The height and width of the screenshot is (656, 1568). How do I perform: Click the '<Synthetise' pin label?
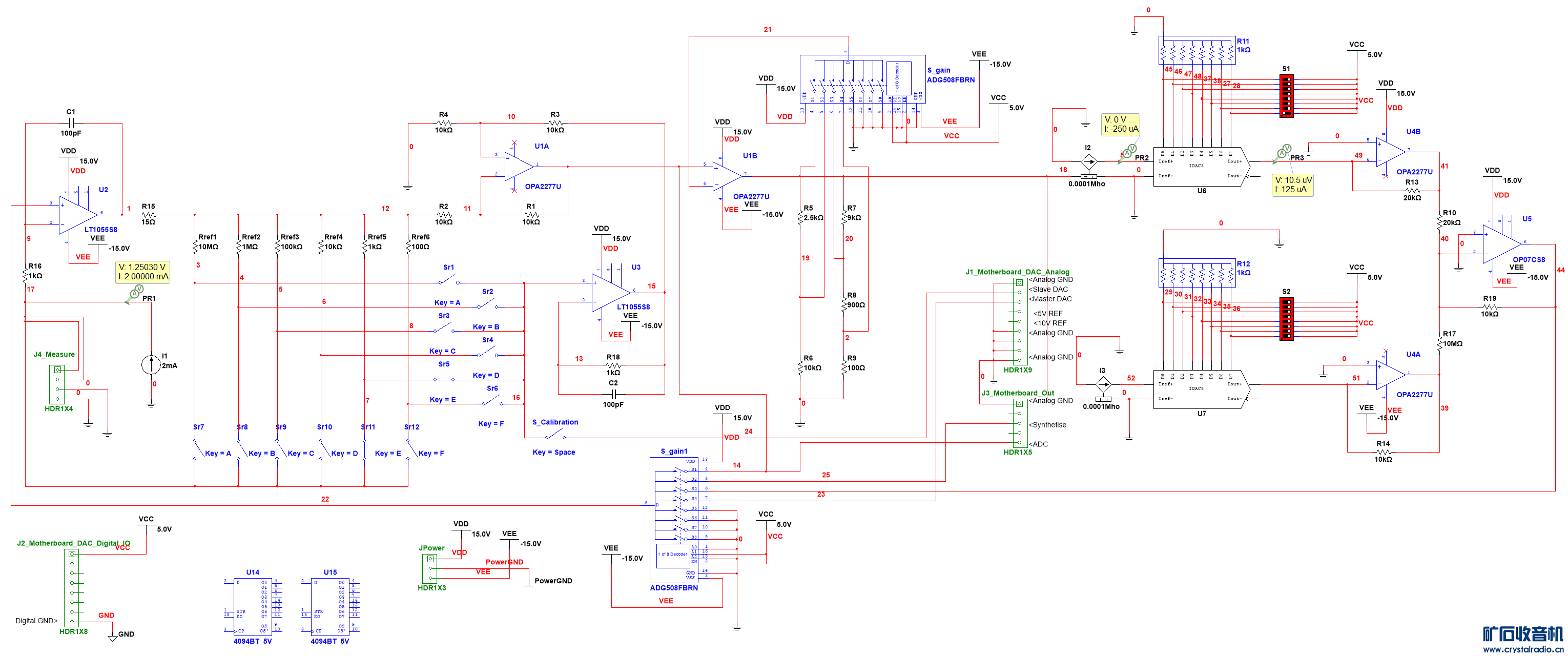[x=1047, y=424]
